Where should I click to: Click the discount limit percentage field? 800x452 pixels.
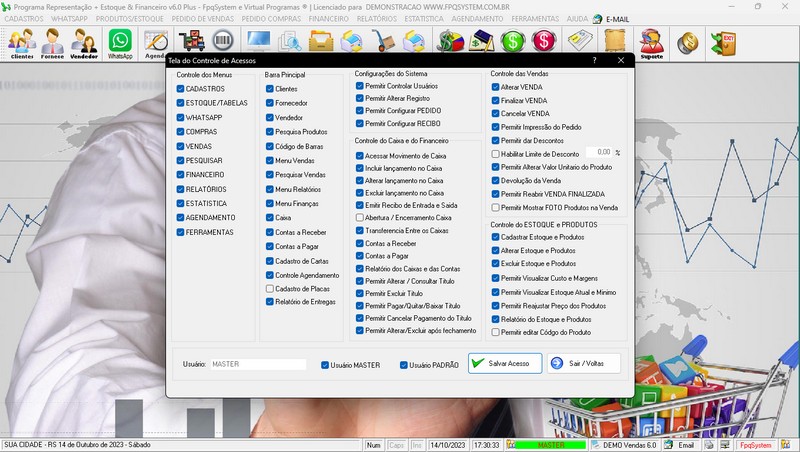(598, 152)
